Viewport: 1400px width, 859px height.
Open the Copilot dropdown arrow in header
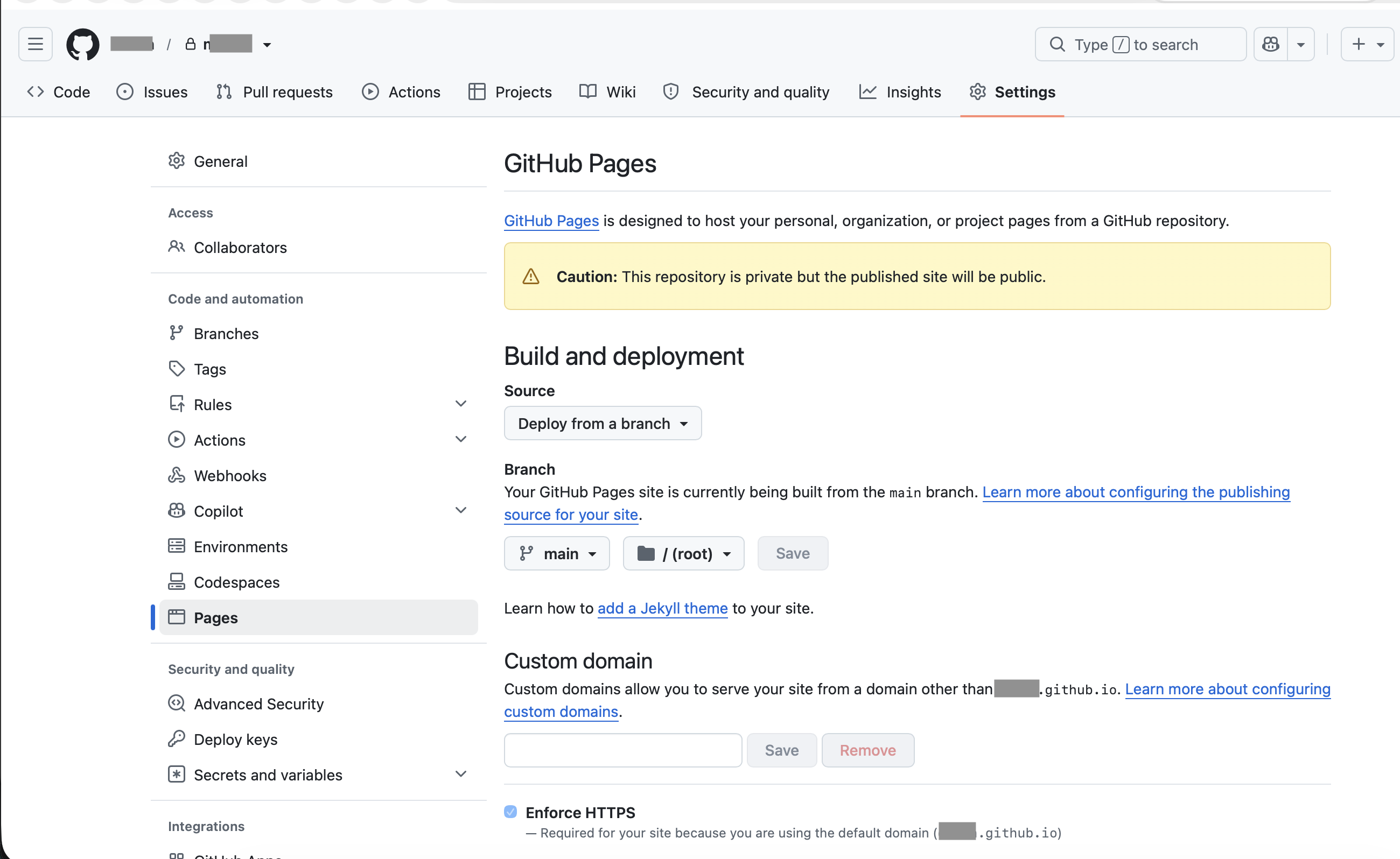click(1300, 44)
